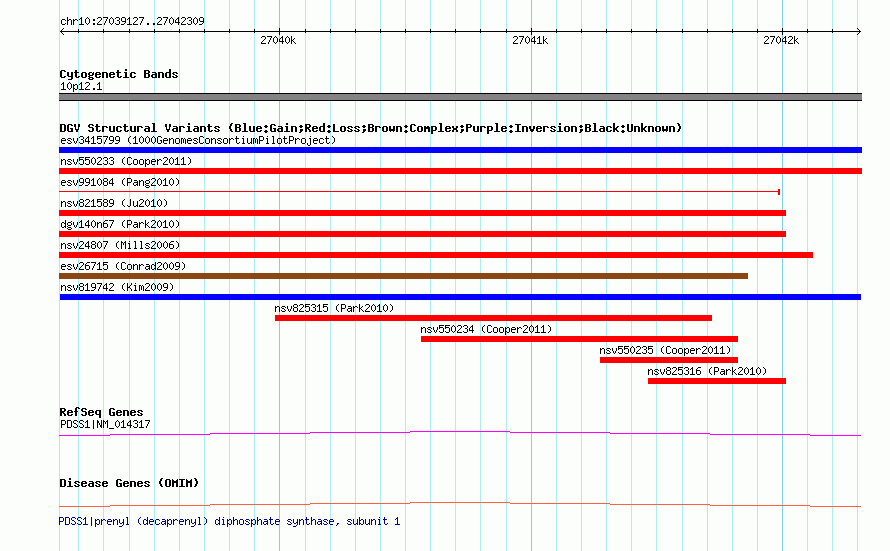Viewport: 890px width, 551px height.
Task: Click the Disease Genes (OMIM) track heading
Action: [x=129, y=483]
